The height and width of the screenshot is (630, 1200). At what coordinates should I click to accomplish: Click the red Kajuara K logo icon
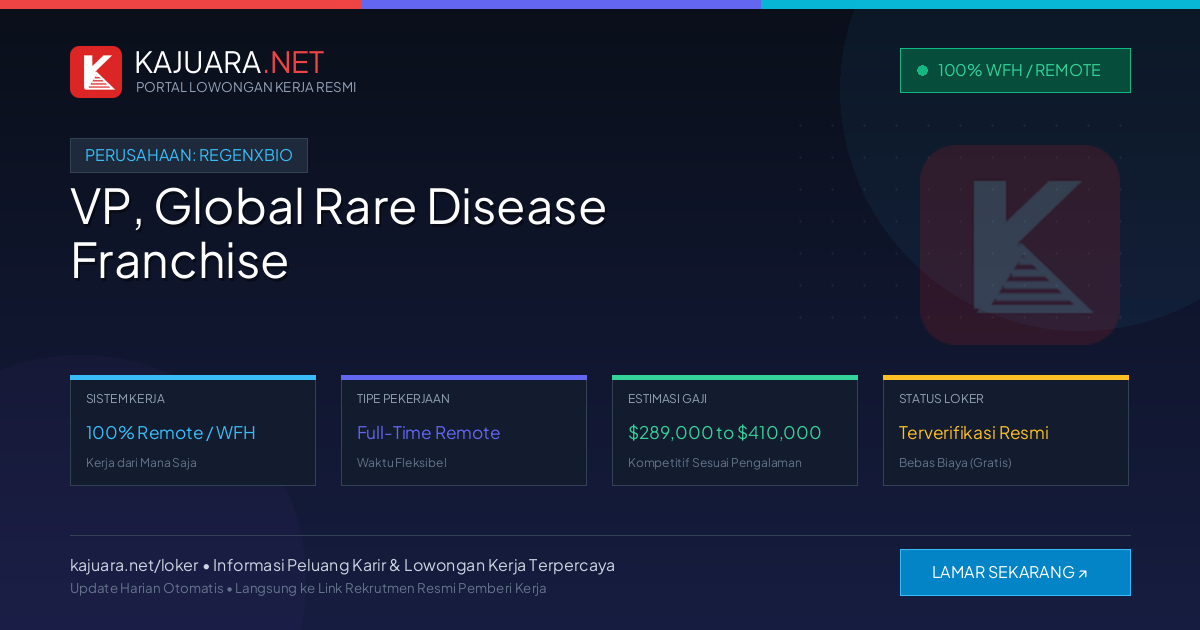click(96, 72)
